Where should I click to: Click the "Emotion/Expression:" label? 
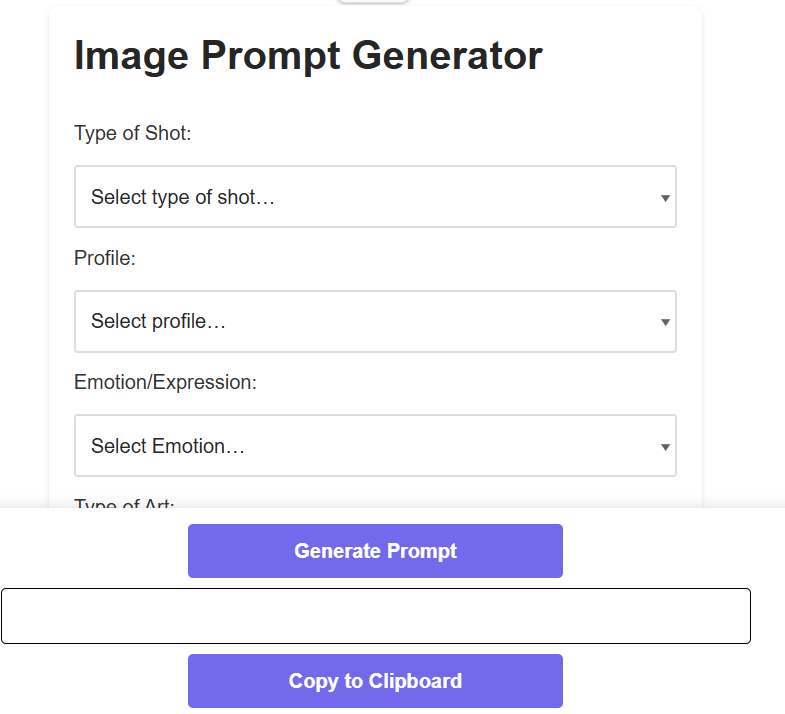click(165, 382)
